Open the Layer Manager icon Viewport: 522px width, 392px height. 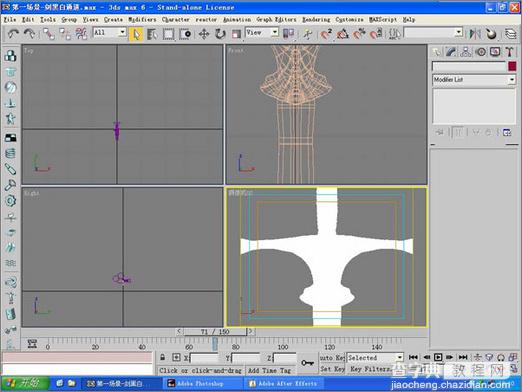coord(510,34)
